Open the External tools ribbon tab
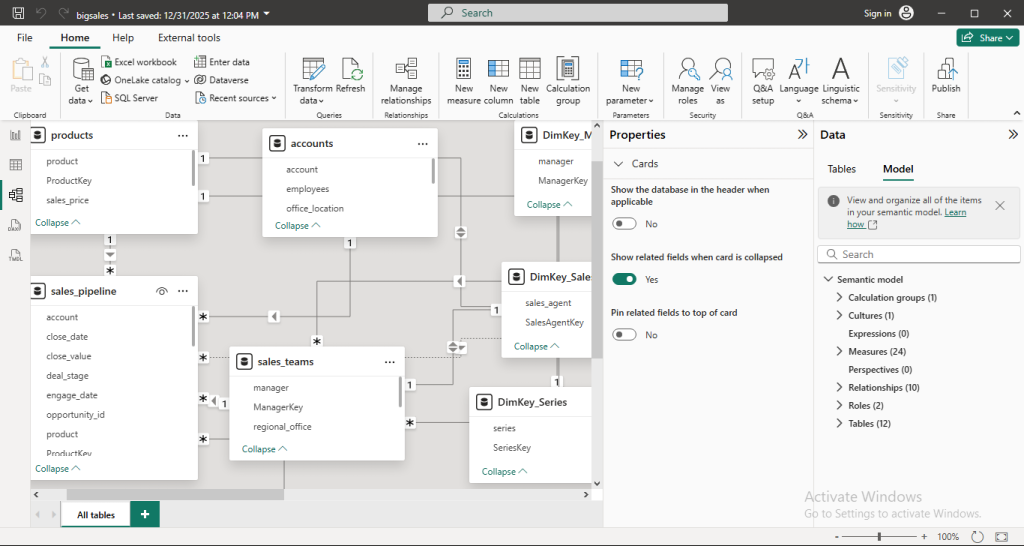 189,38
